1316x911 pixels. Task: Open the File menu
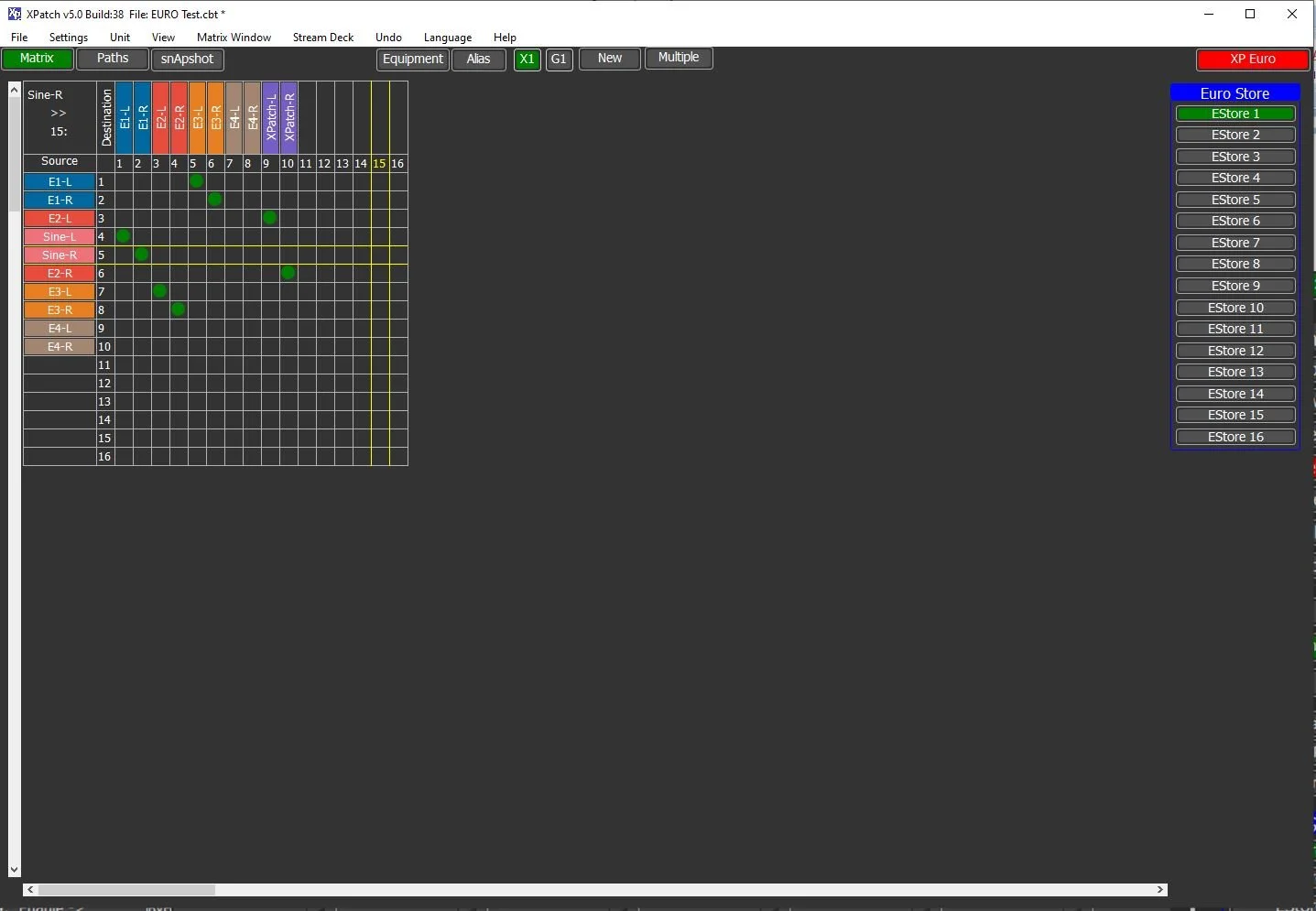(x=19, y=38)
